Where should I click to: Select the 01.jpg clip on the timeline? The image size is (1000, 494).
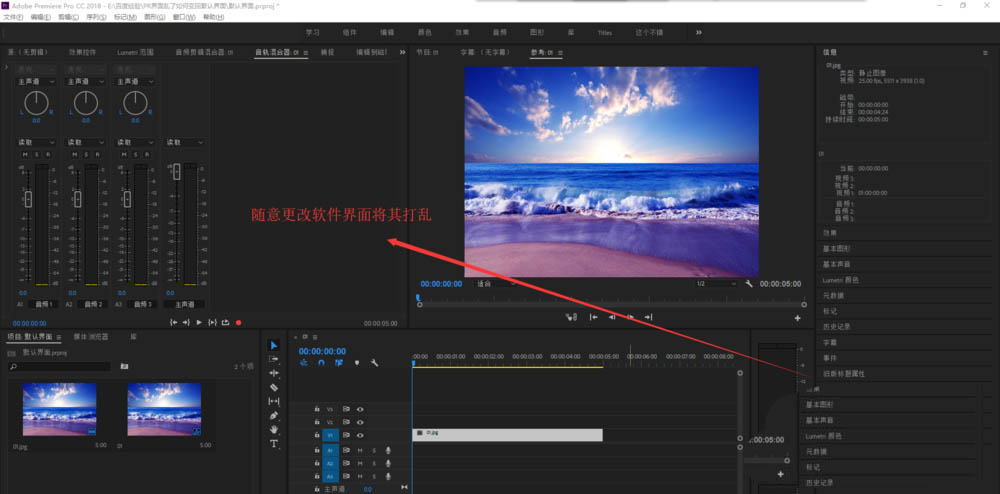coord(507,435)
